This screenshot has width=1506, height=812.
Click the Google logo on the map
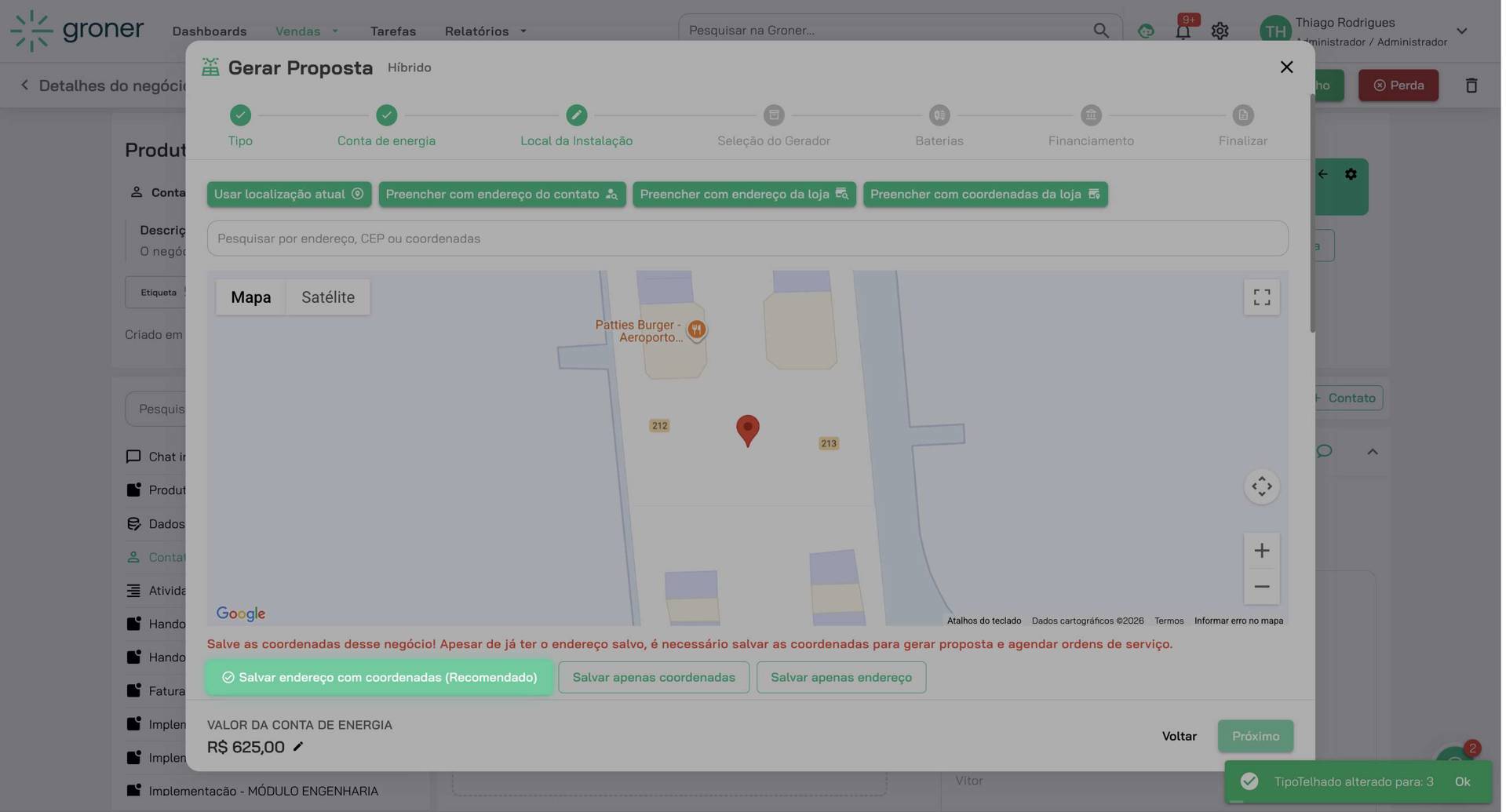tap(240, 614)
